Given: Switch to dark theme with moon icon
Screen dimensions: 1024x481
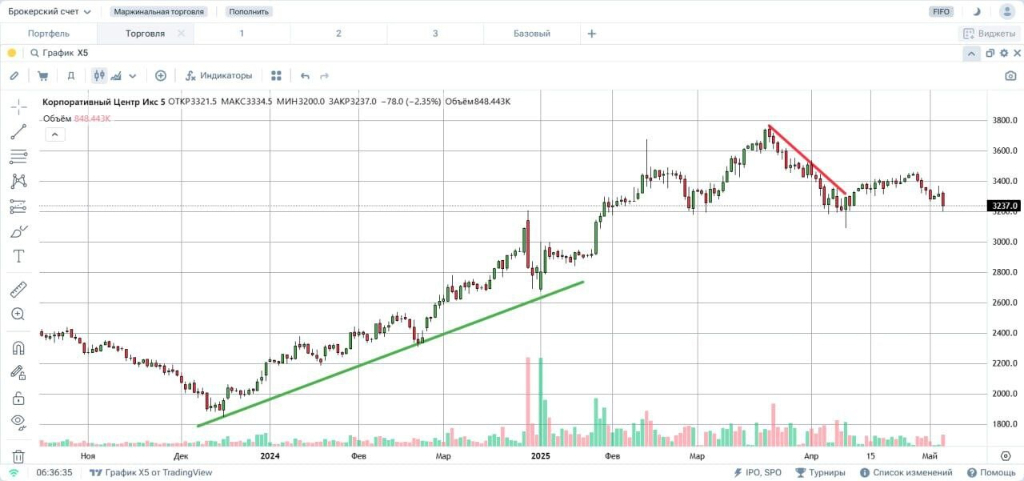Looking at the screenshot, I should click(976, 11).
